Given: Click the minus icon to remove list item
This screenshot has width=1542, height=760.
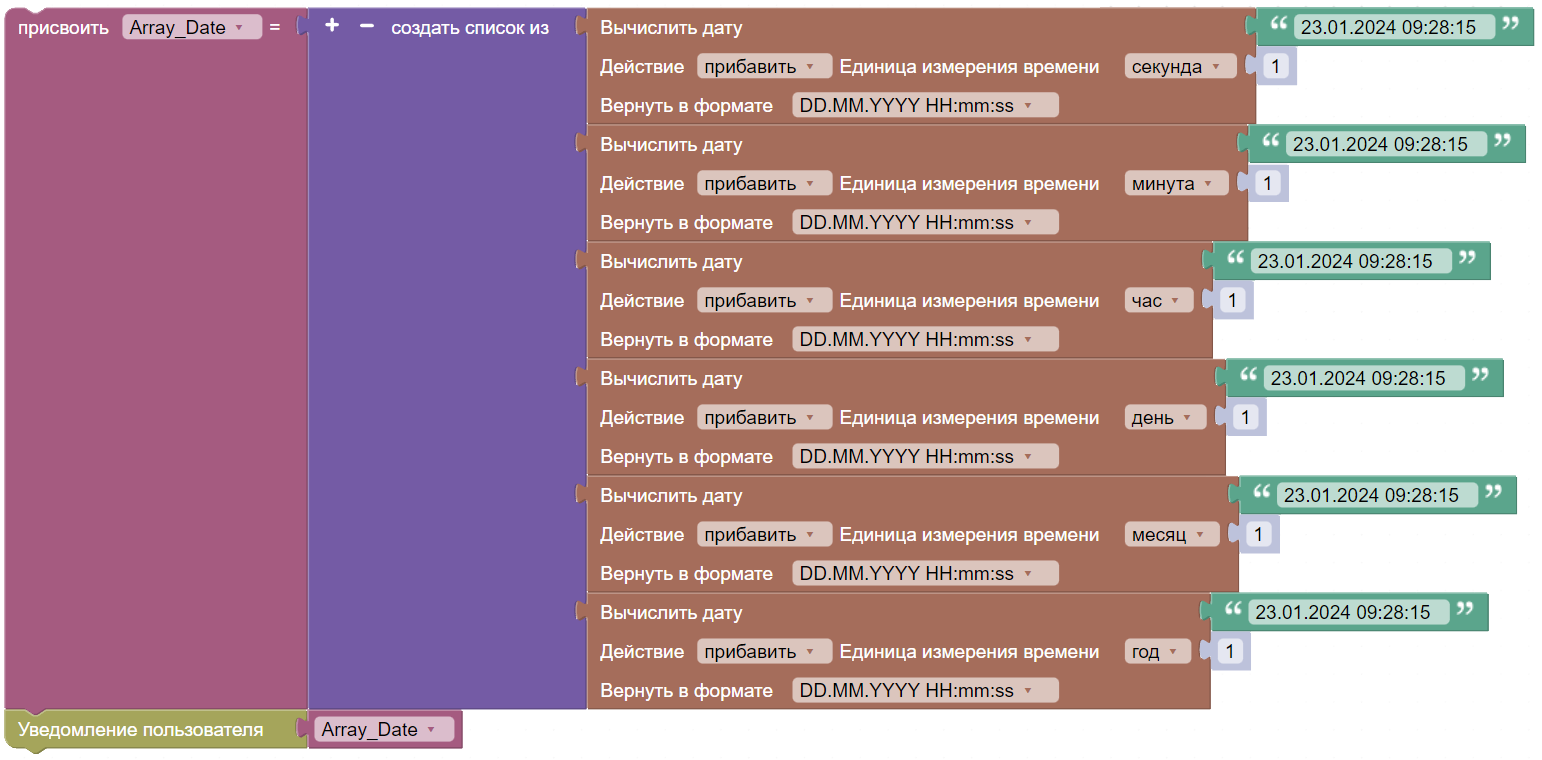Looking at the screenshot, I should point(366,26).
